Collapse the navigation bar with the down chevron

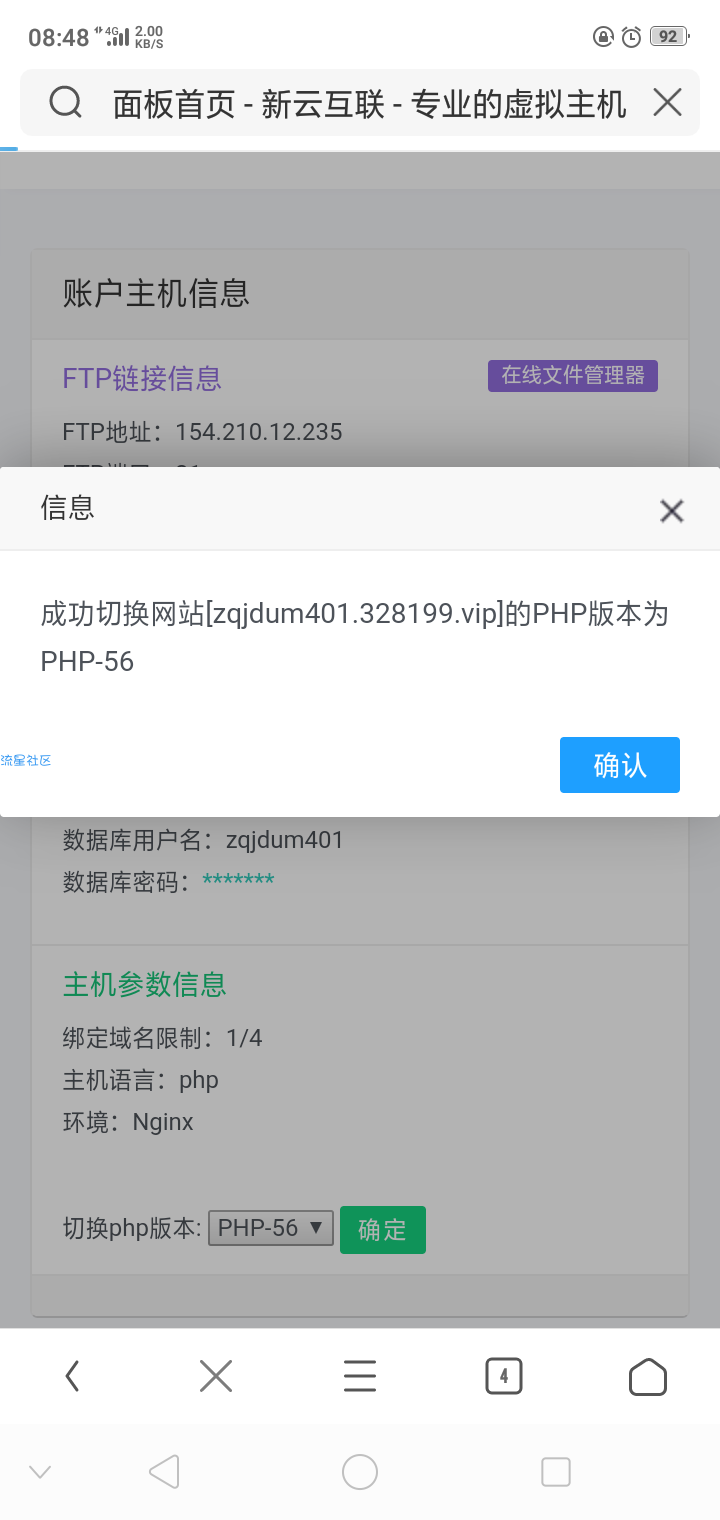coord(40,1471)
